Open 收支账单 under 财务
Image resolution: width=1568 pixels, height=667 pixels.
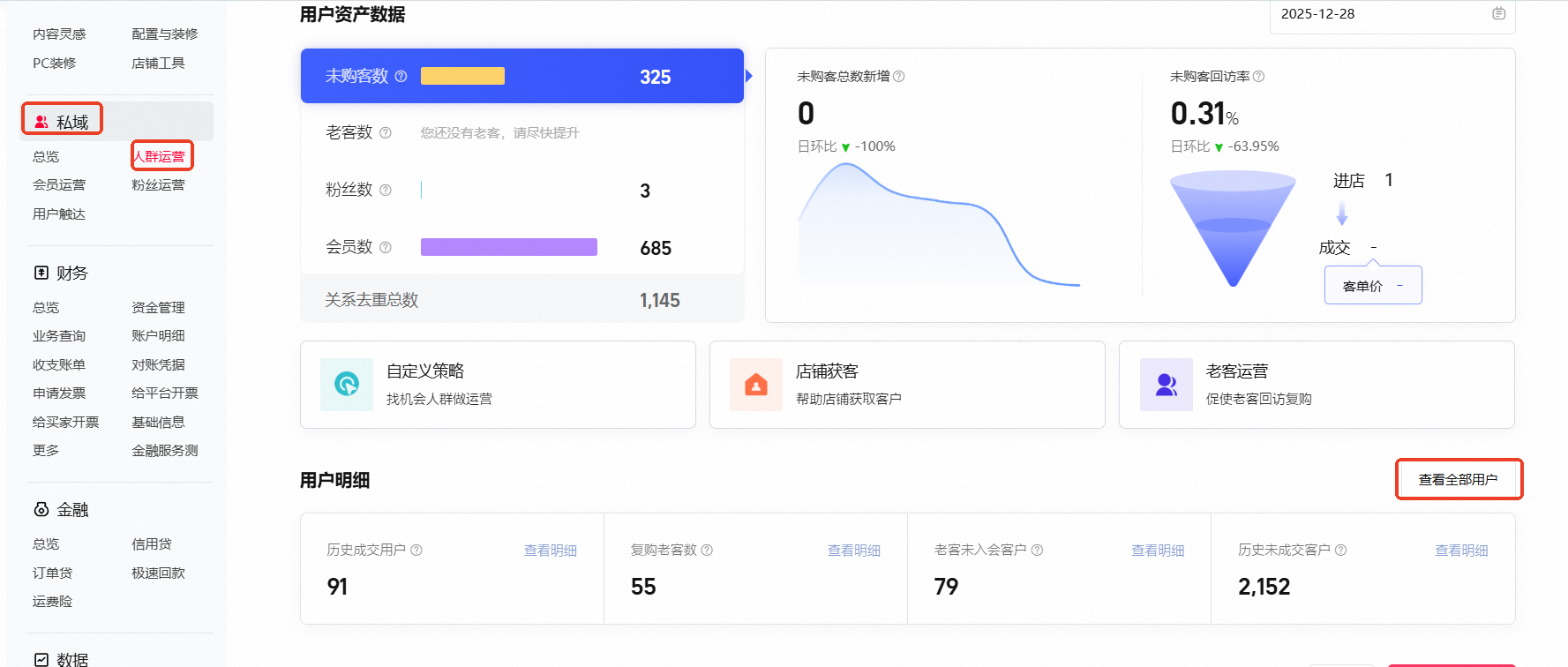(59, 365)
